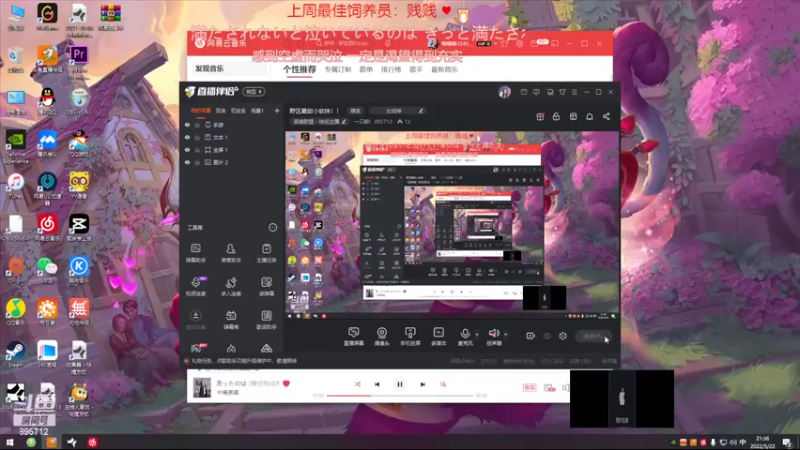Toggle preview eye icon in bottom bar

pos(547,336)
